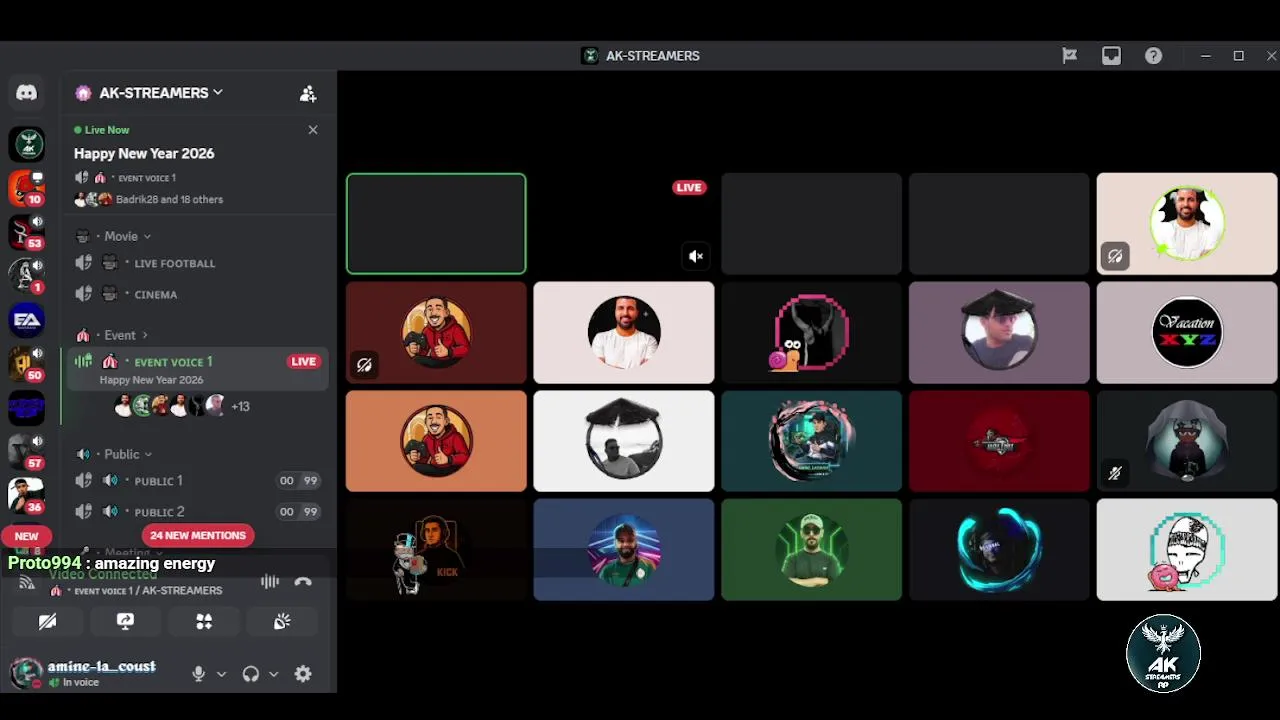The width and height of the screenshot is (1280, 720).
Task: Select the orange background hoodie avatar tile
Action: pos(436,441)
